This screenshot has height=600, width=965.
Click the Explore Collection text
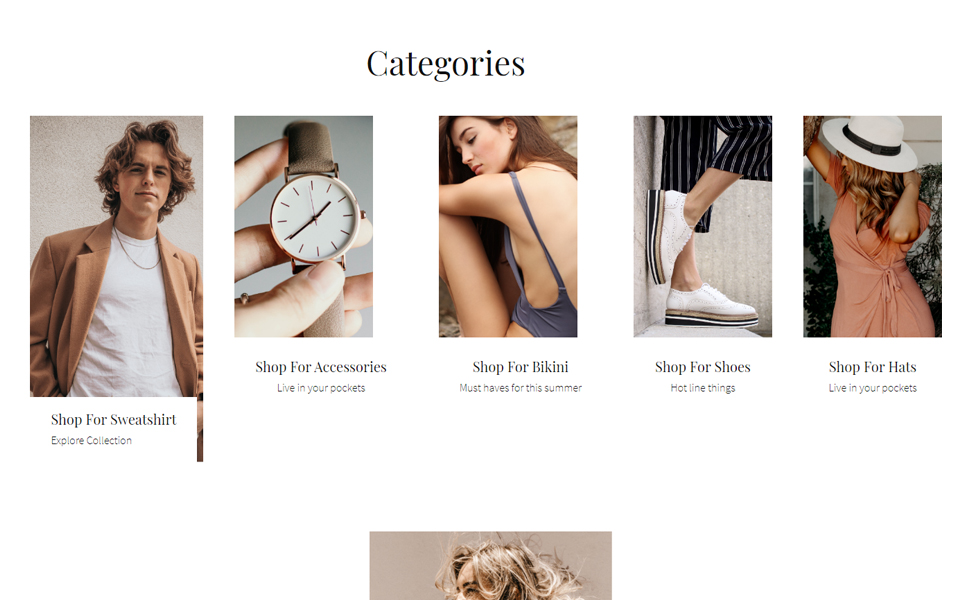tap(91, 441)
